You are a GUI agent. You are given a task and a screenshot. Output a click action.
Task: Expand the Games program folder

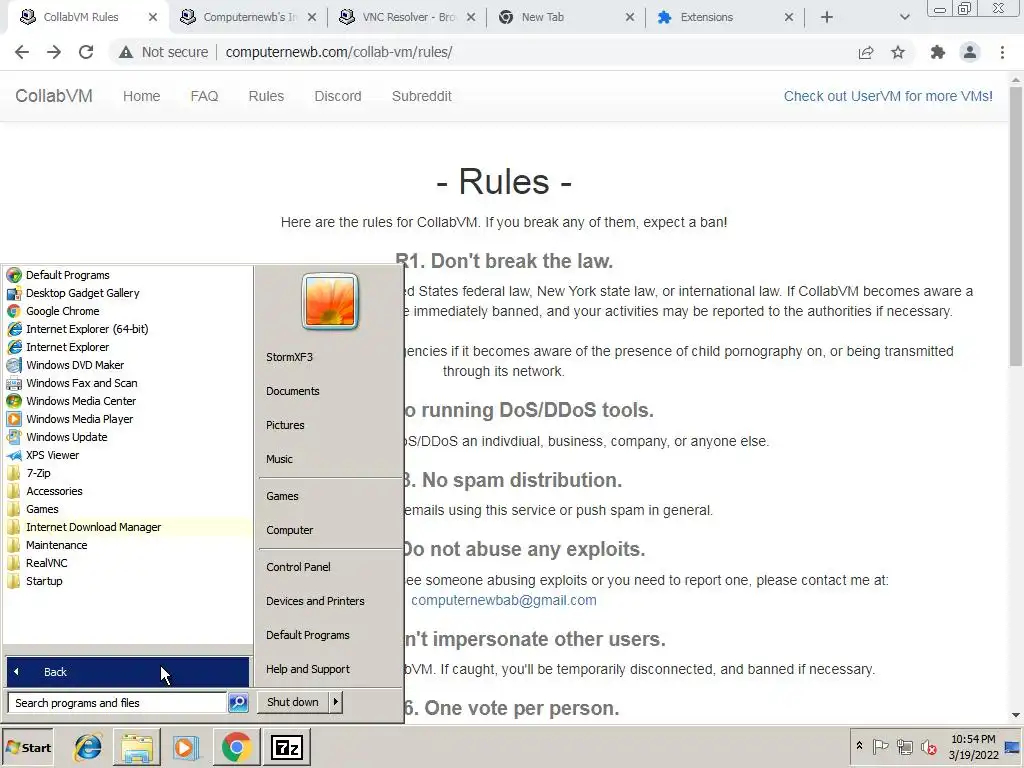pos(127,509)
